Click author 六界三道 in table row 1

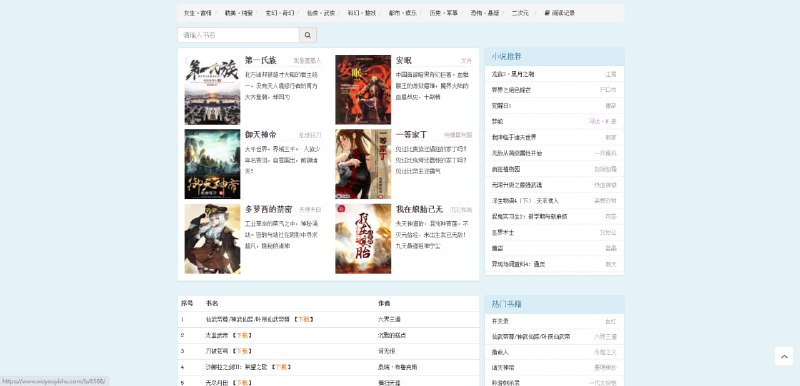(390, 319)
